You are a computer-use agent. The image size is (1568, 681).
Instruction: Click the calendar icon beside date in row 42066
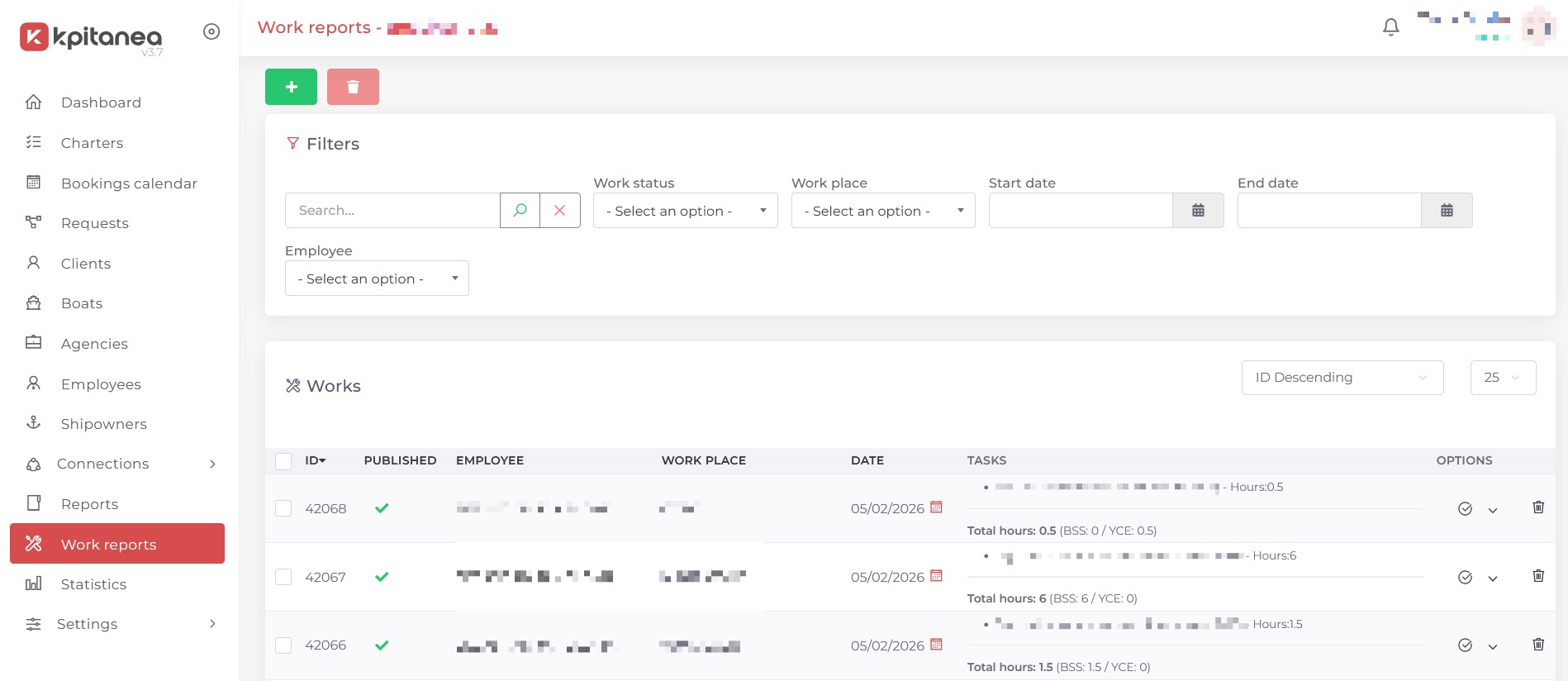coord(936,645)
